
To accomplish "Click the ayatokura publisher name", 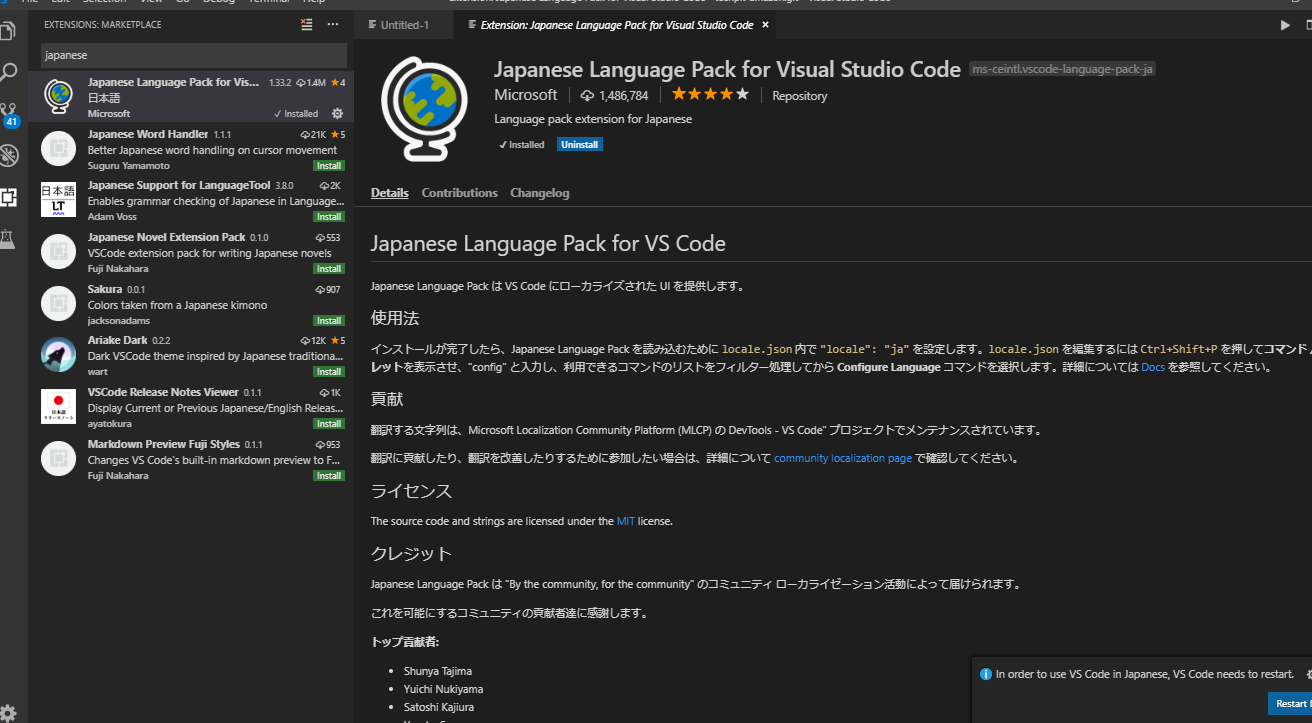I will 109,424.
